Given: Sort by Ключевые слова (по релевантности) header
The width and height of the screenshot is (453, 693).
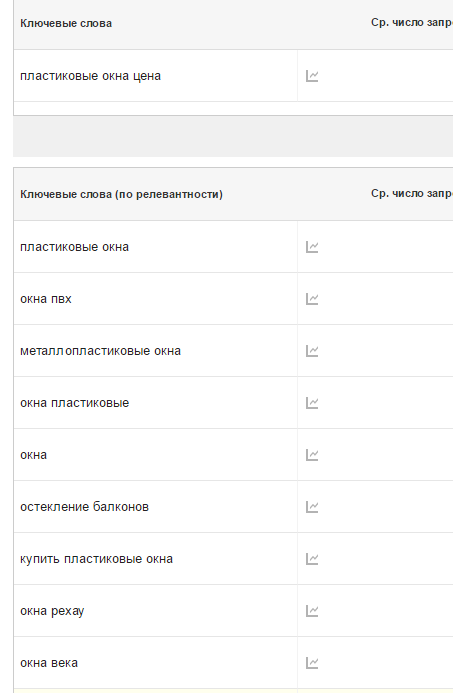Looking at the screenshot, I should pos(122,194).
